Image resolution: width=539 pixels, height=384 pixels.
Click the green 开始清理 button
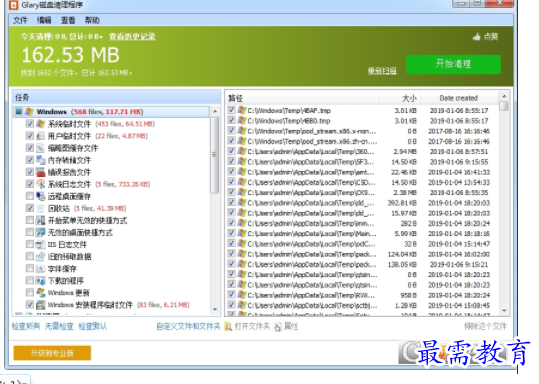(x=453, y=64)
